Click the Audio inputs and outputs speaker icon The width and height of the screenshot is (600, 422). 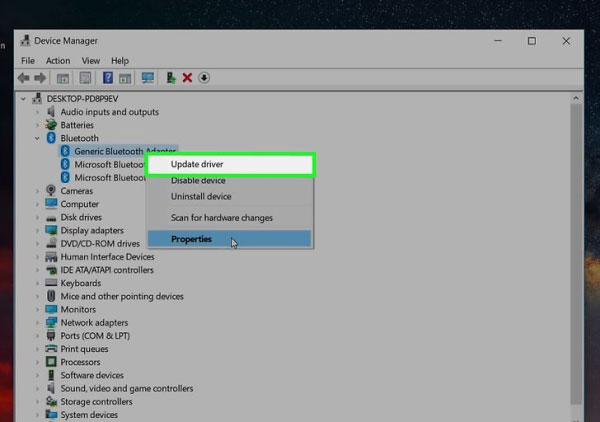pos(51,112)
